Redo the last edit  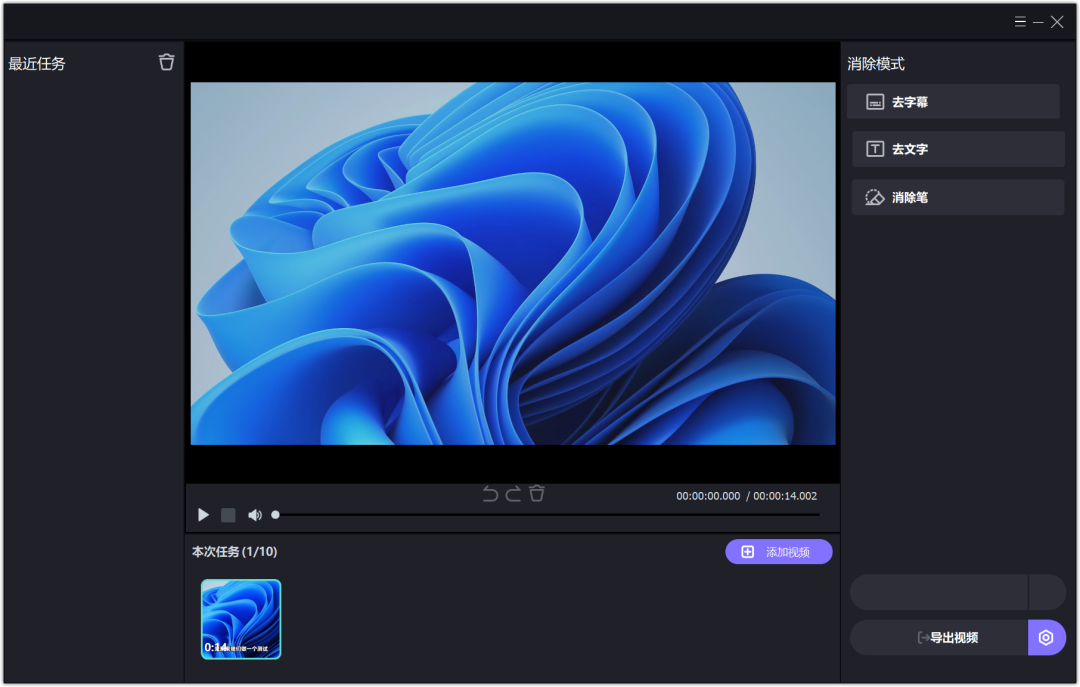pos(513,493)
